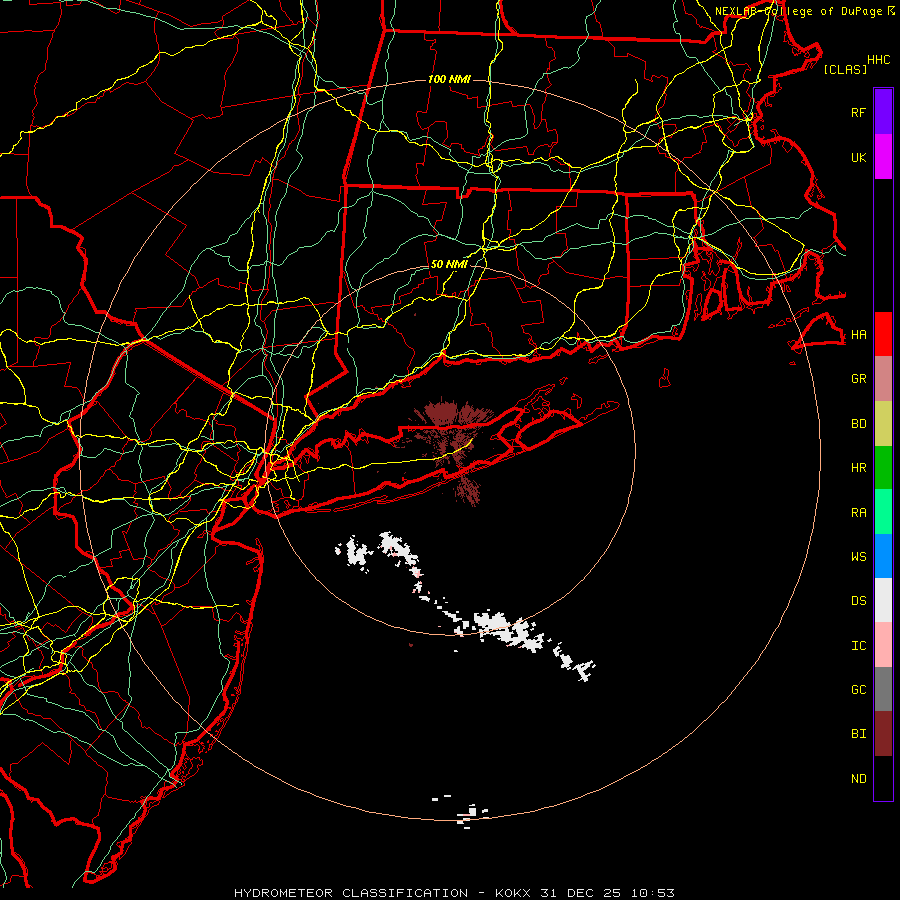Click the WS legend label

tap(859, 556)
